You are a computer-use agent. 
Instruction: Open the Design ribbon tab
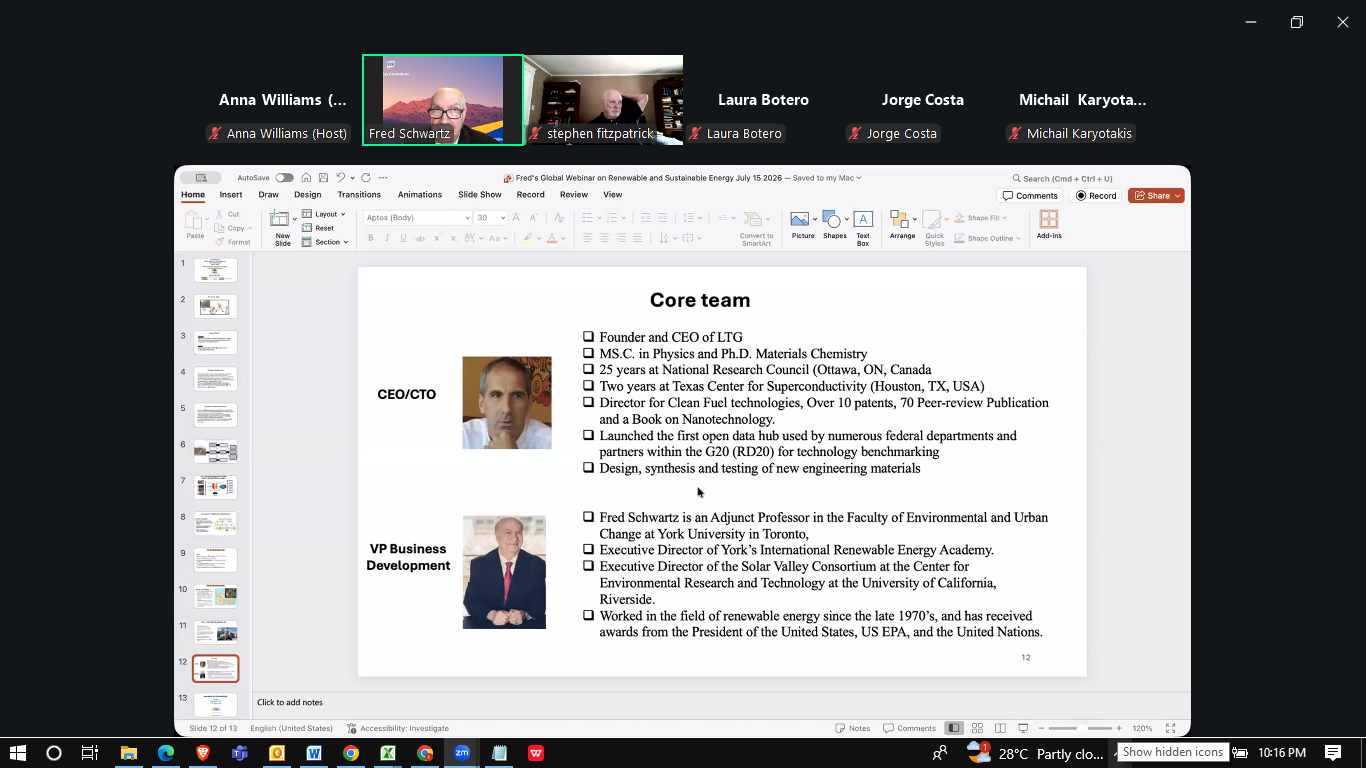click(x=307, y=195)
